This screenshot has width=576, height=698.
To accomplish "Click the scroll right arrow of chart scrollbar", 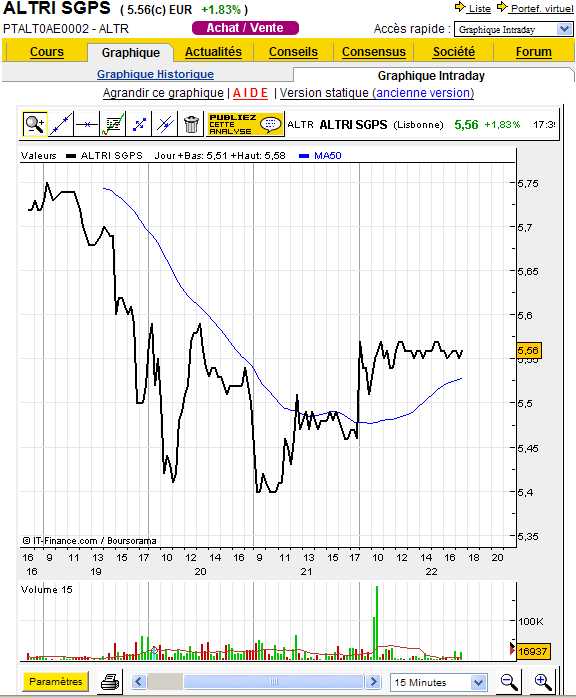I will pyautogui.click(x=373, y=682).
